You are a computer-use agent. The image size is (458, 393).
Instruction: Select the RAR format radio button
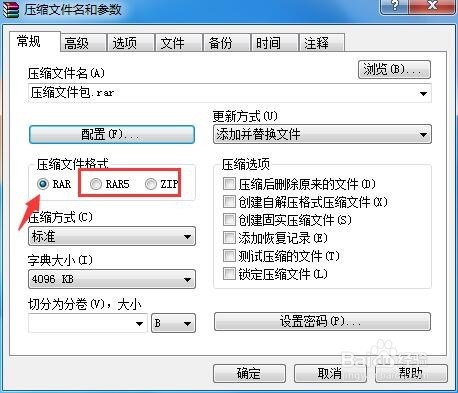click(x=43, y=184)
